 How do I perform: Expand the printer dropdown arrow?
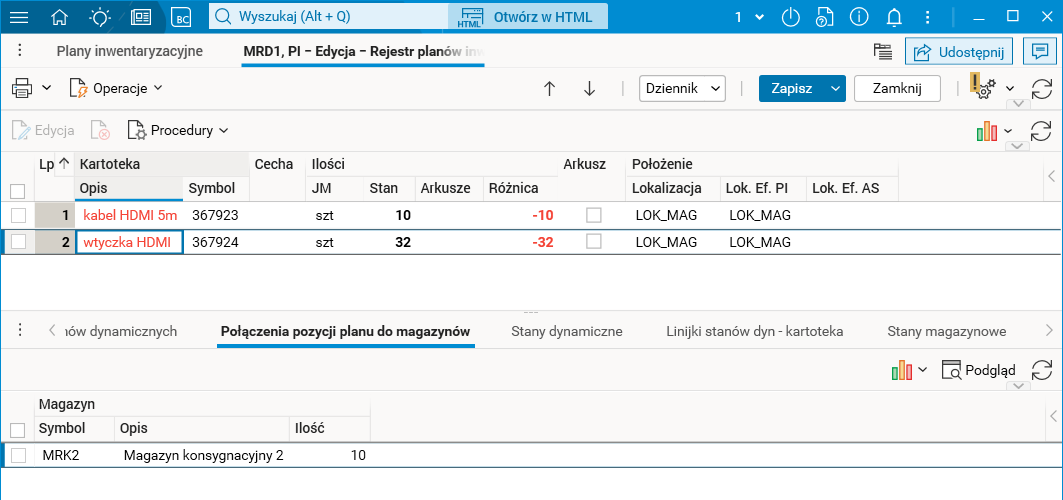pos(47,88)
